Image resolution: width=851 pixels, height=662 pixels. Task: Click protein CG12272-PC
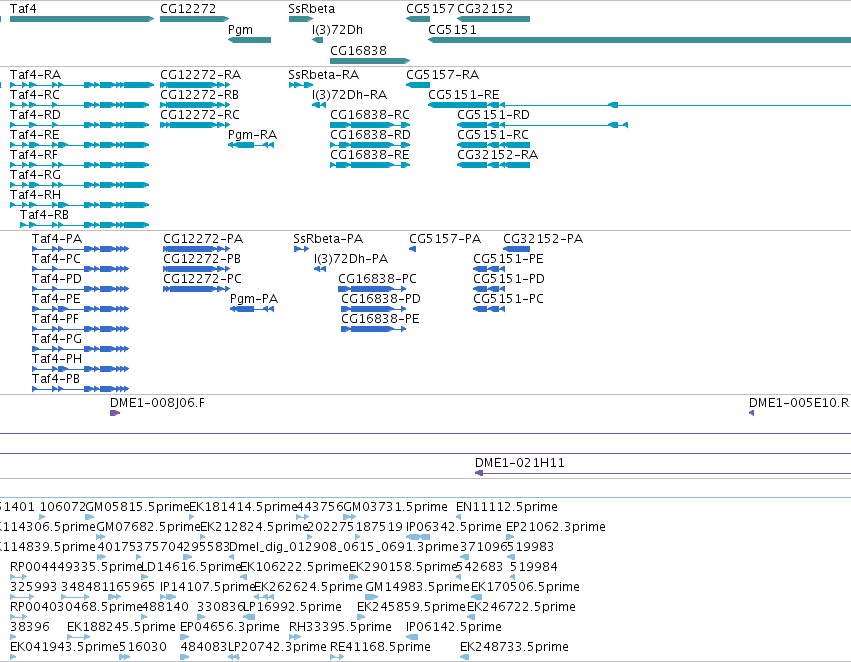click(196, 289)
